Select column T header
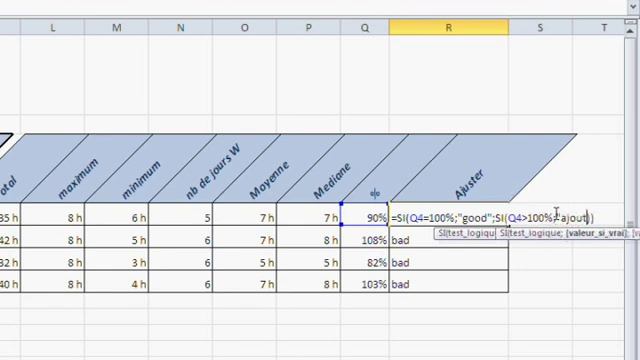 (x=598, y=28)
